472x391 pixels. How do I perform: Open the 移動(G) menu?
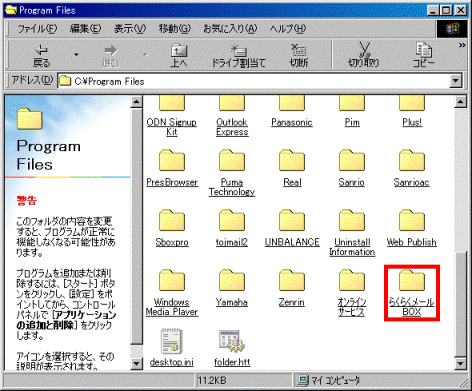click(175, 29)
